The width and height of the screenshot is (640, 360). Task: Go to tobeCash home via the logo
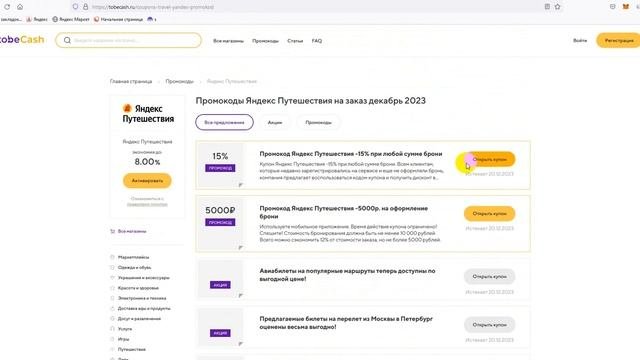[x=22, y=40]
